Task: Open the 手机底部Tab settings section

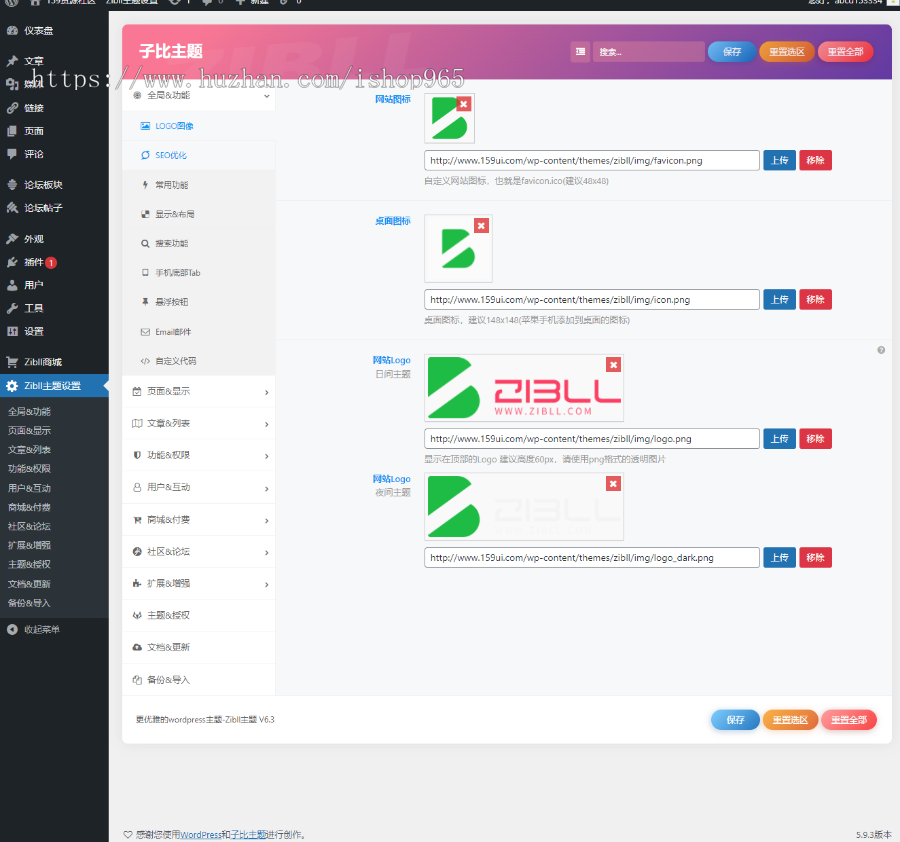Action: (199, 273)
